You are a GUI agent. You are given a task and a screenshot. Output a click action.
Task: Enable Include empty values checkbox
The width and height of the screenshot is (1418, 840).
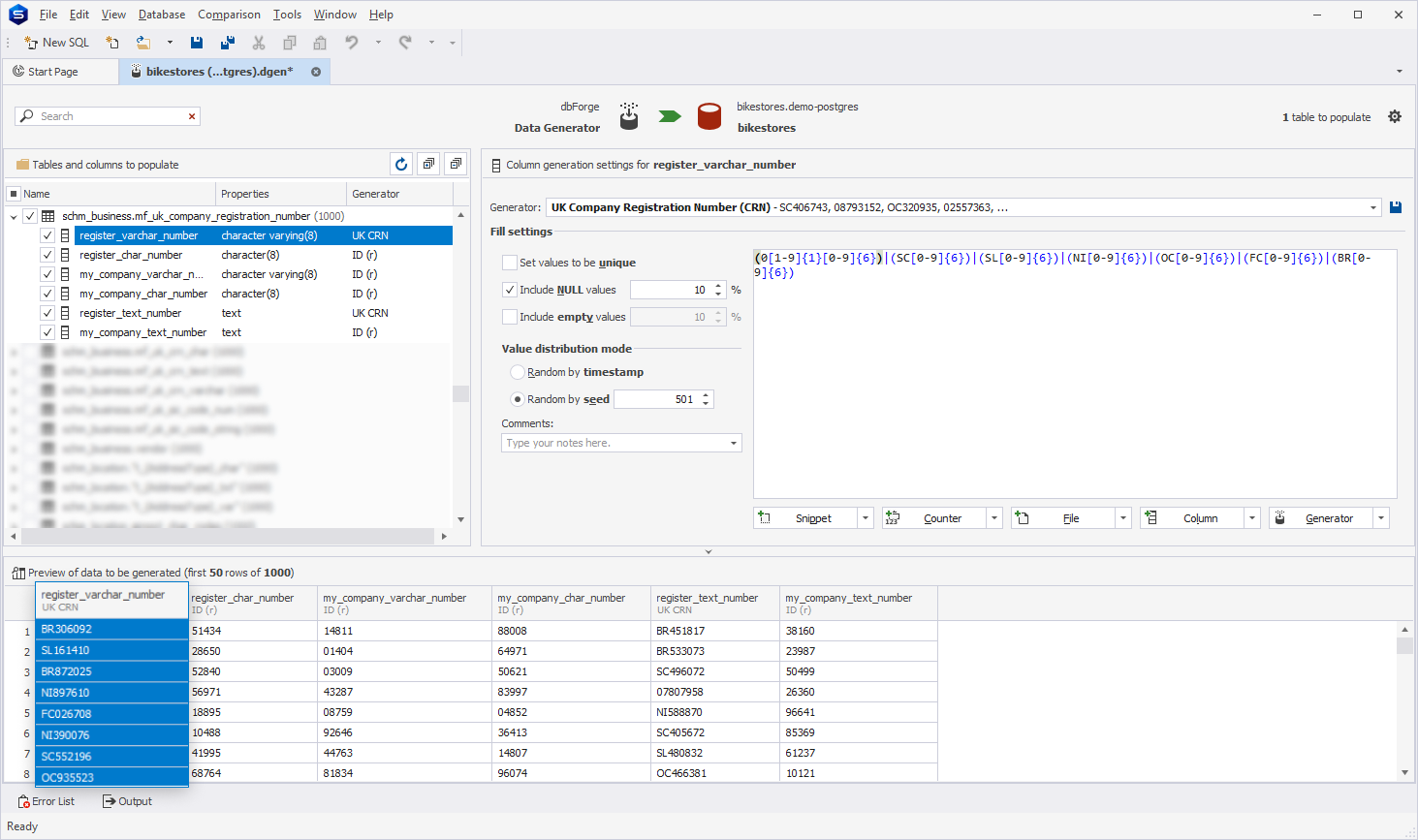(x=509, y=317)
